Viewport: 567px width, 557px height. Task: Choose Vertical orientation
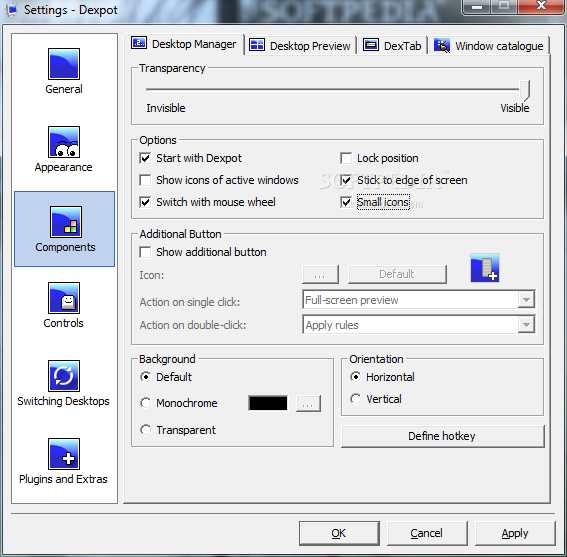(355, 399)
